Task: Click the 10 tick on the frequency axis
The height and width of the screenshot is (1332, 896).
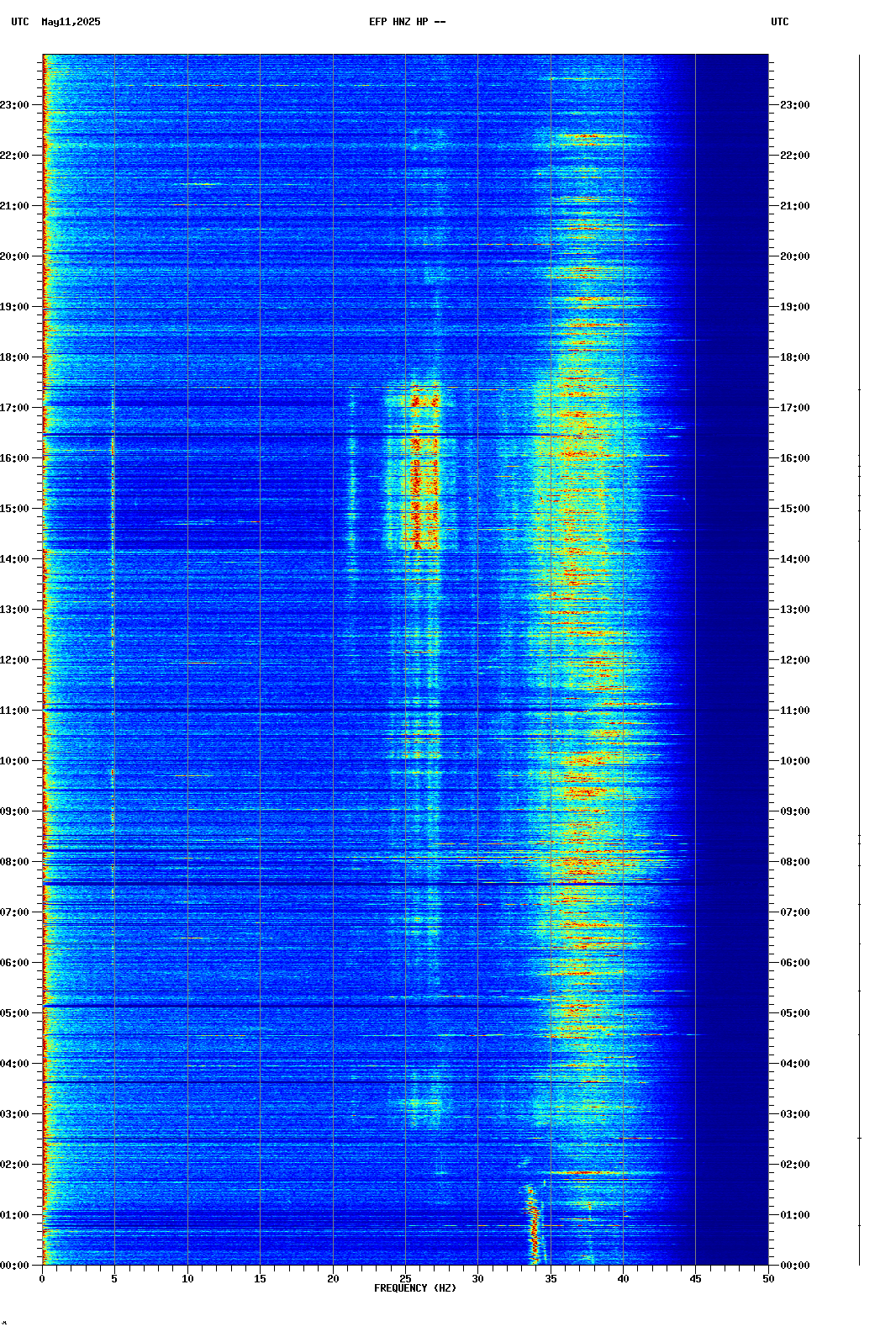Action: click(x=187, y=1279)
